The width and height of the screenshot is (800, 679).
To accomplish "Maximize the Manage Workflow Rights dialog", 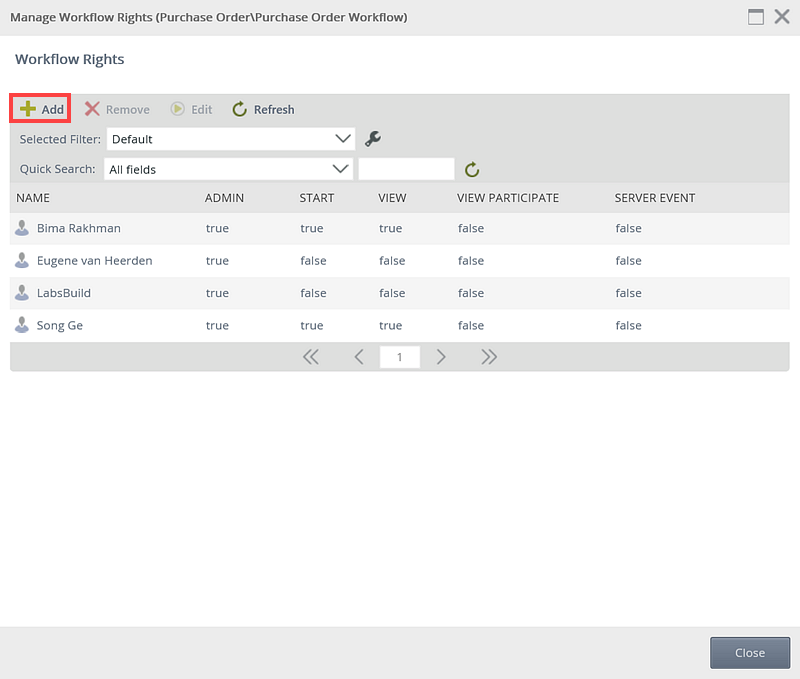I will tap(756, 17).
